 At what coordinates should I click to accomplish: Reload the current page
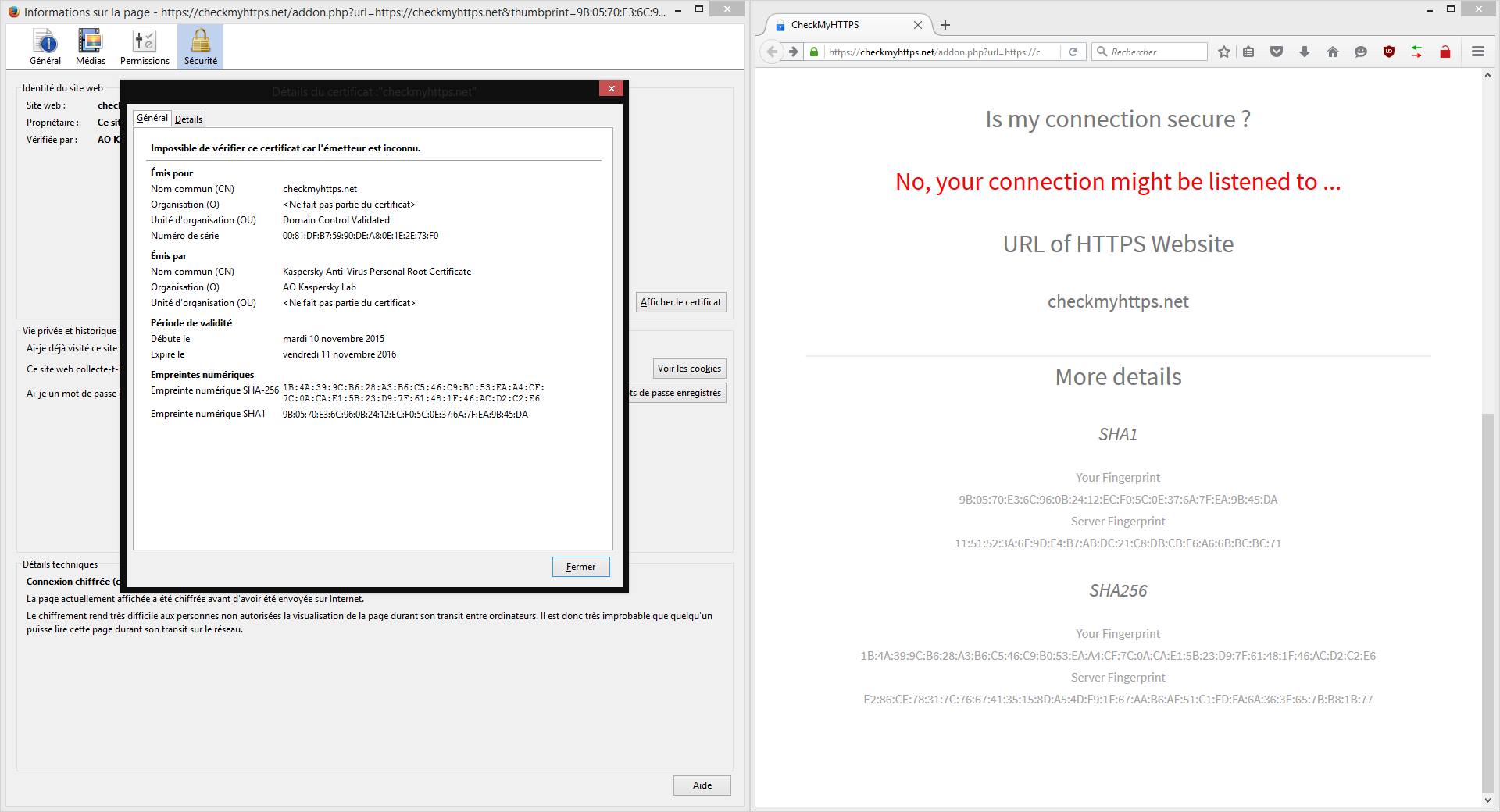(x=1073, y=52)
